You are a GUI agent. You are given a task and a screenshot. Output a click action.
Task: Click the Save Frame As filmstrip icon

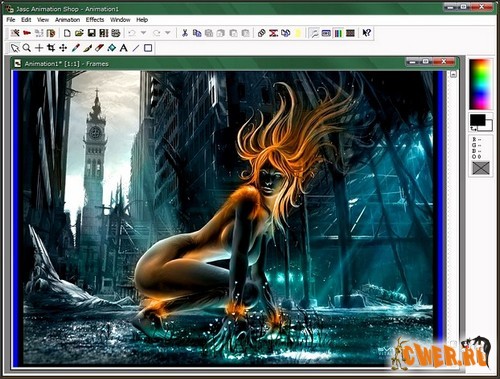104,33
